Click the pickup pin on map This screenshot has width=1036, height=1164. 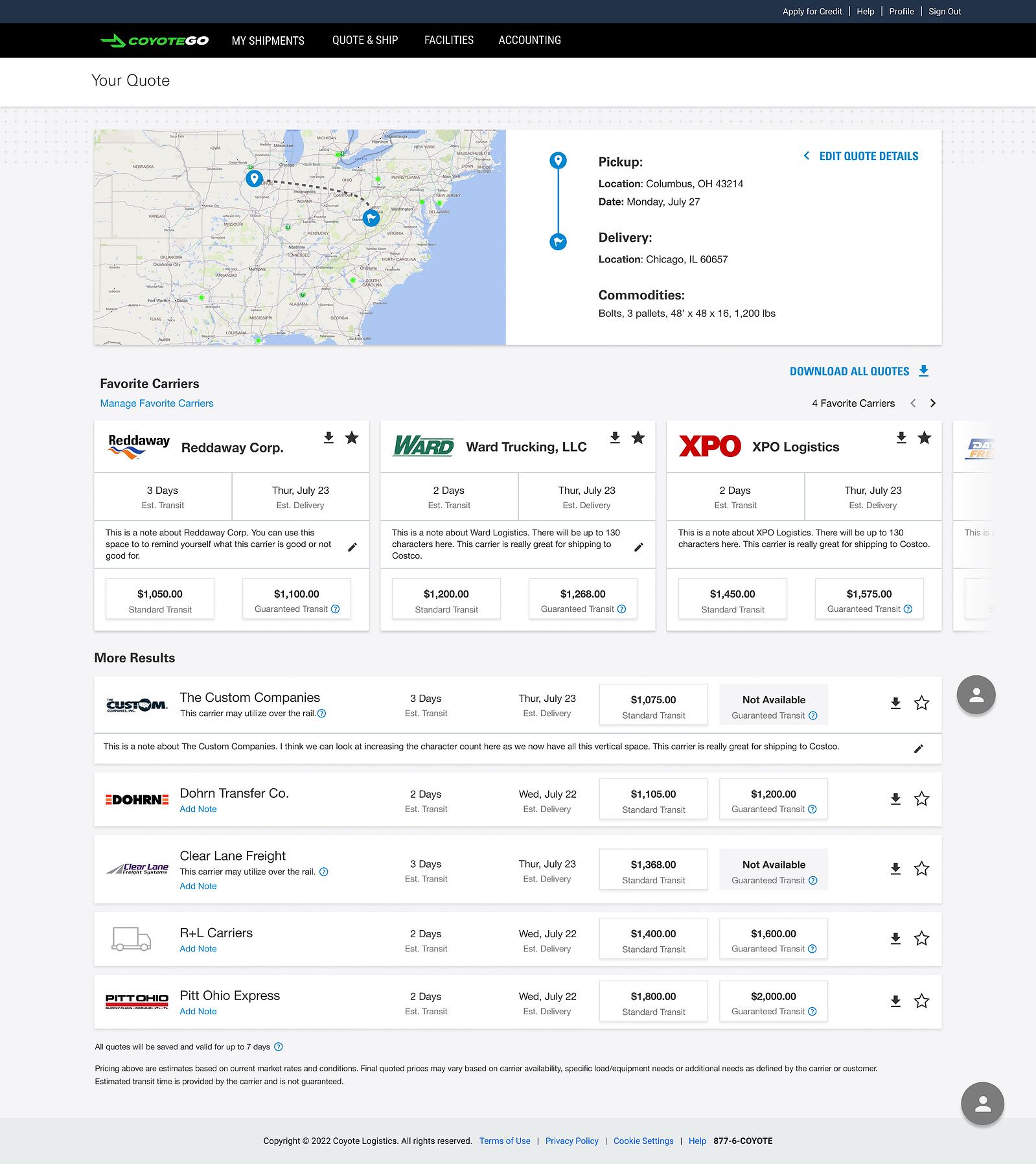point(254,178)
